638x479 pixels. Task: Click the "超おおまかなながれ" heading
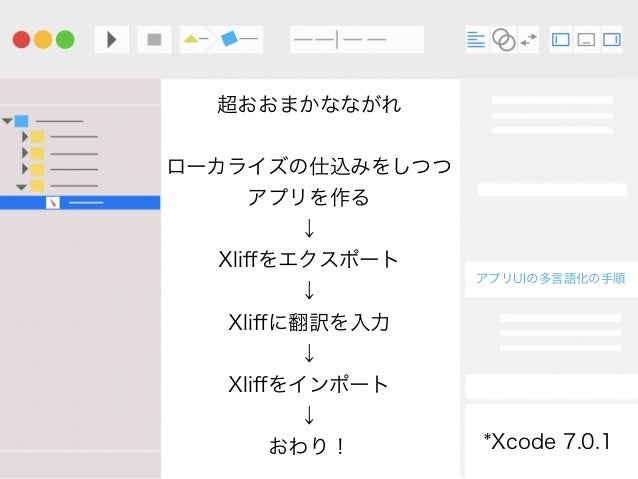tap(309, 104)
